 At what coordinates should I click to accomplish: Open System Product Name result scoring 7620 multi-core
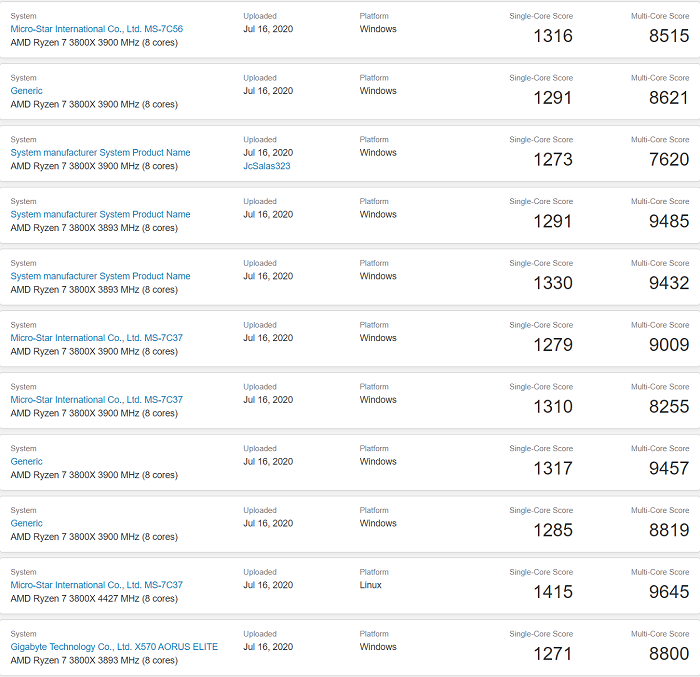(x=100, y=153)
